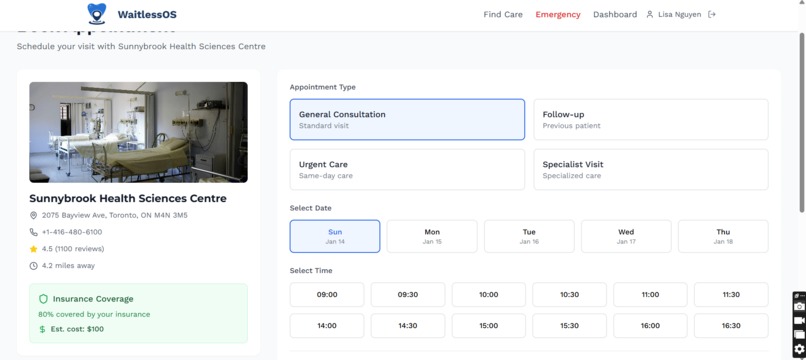This screenshot has width=806, height=360.
Task: Click the Select Date label
Action: point(310,208)
